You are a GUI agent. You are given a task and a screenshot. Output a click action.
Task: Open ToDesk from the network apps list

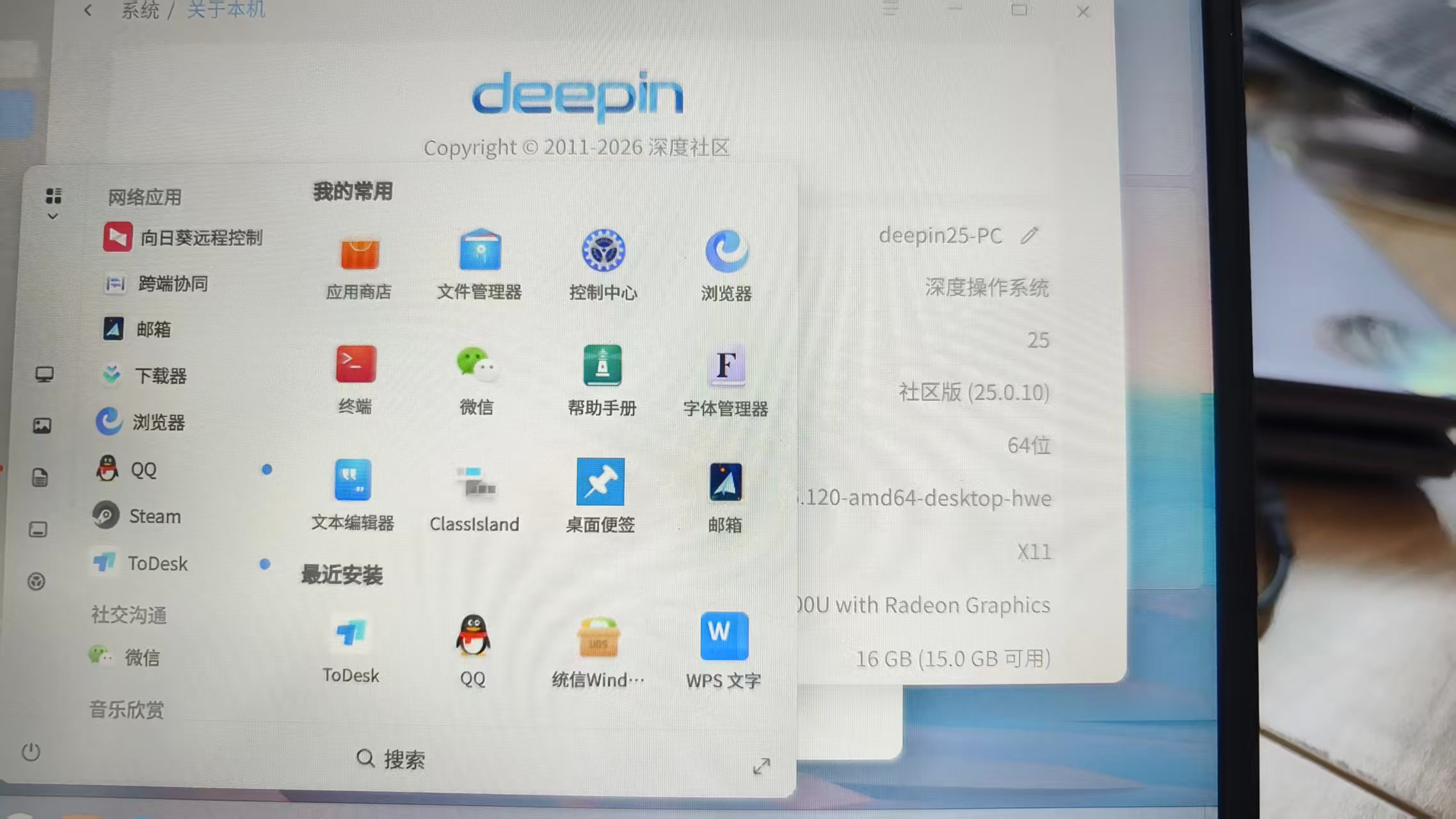pyautogui.click(x=157, y=564)
